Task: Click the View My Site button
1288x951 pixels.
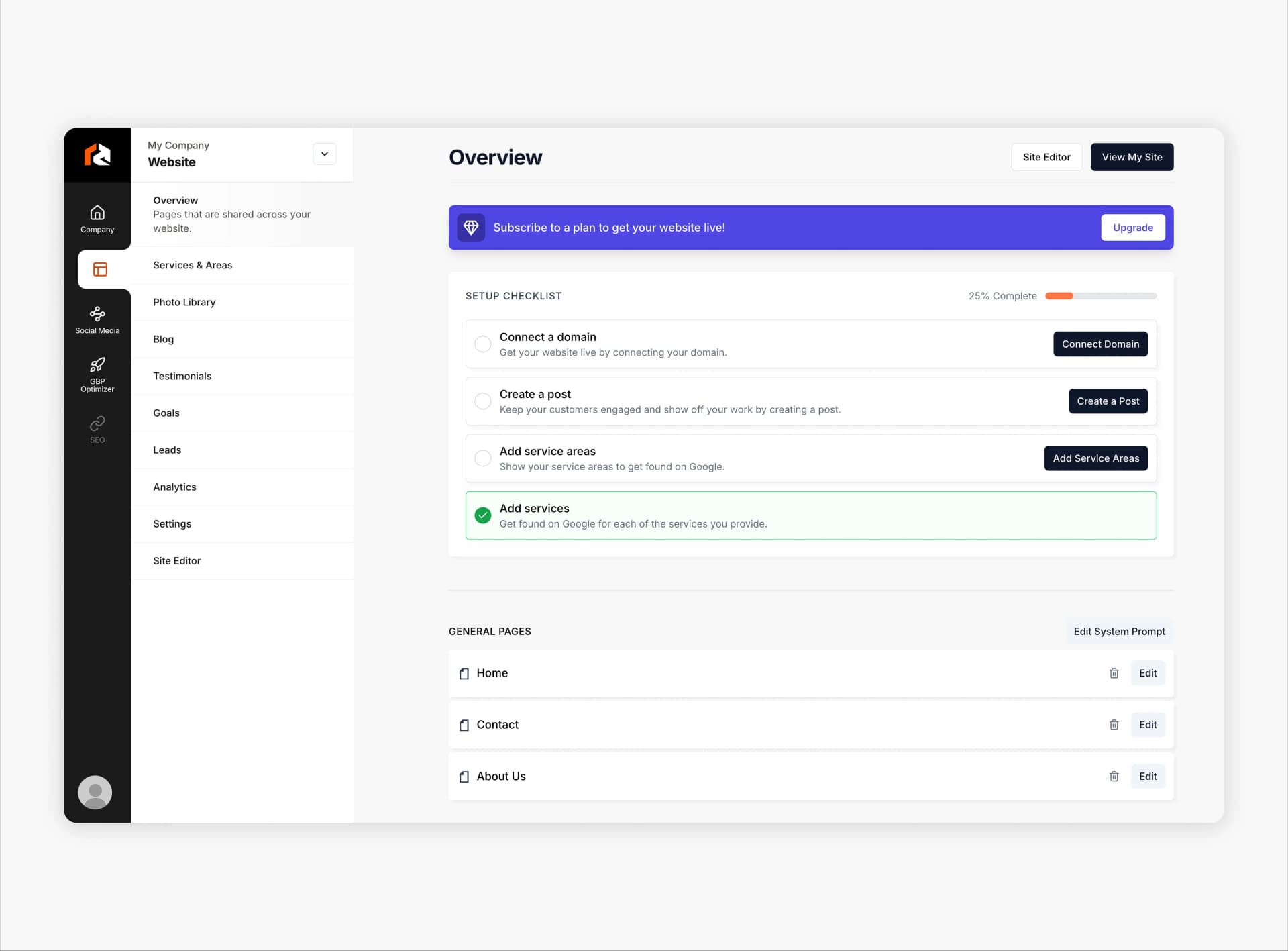Action: tap(1132, 157)
